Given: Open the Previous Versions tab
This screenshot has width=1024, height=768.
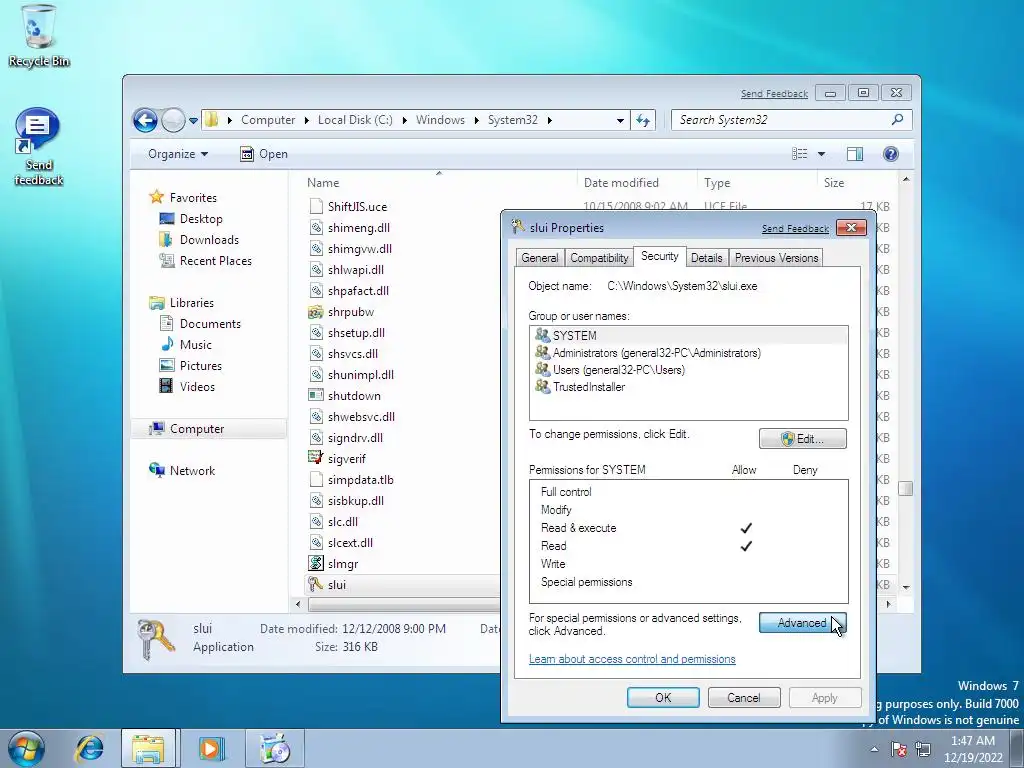Looking at the screenshot, I should point(776,258).
